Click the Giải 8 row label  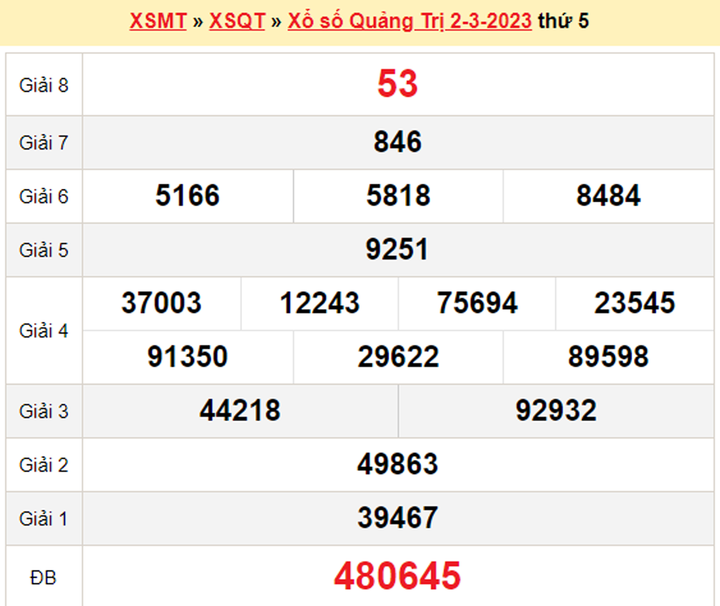coord(44,85)
